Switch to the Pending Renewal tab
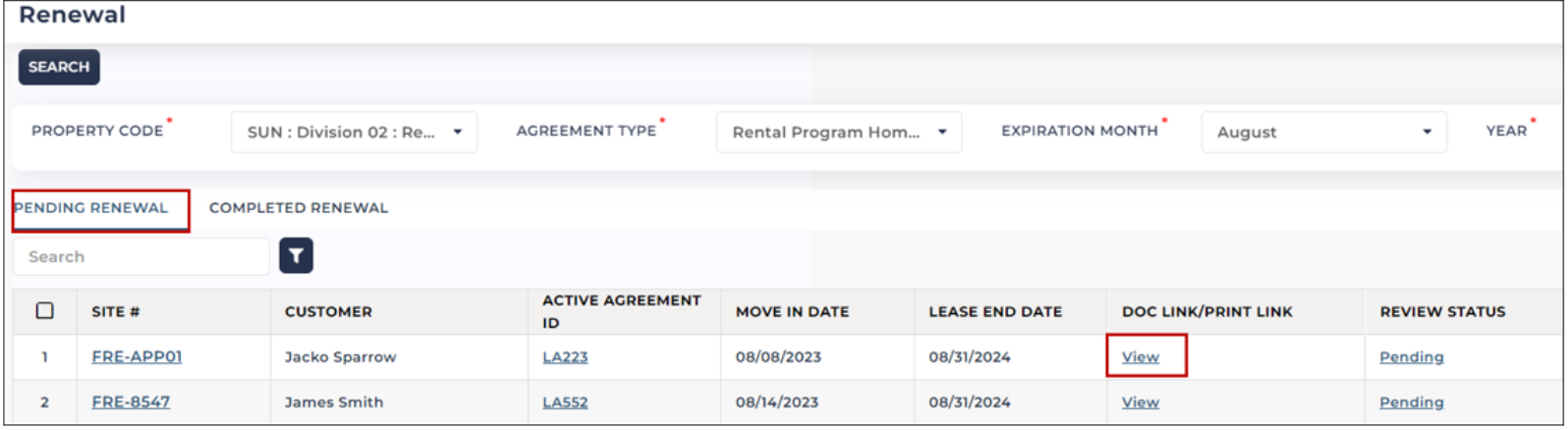The height and width of the screenshot is (430, 1568). click(91, 208)
